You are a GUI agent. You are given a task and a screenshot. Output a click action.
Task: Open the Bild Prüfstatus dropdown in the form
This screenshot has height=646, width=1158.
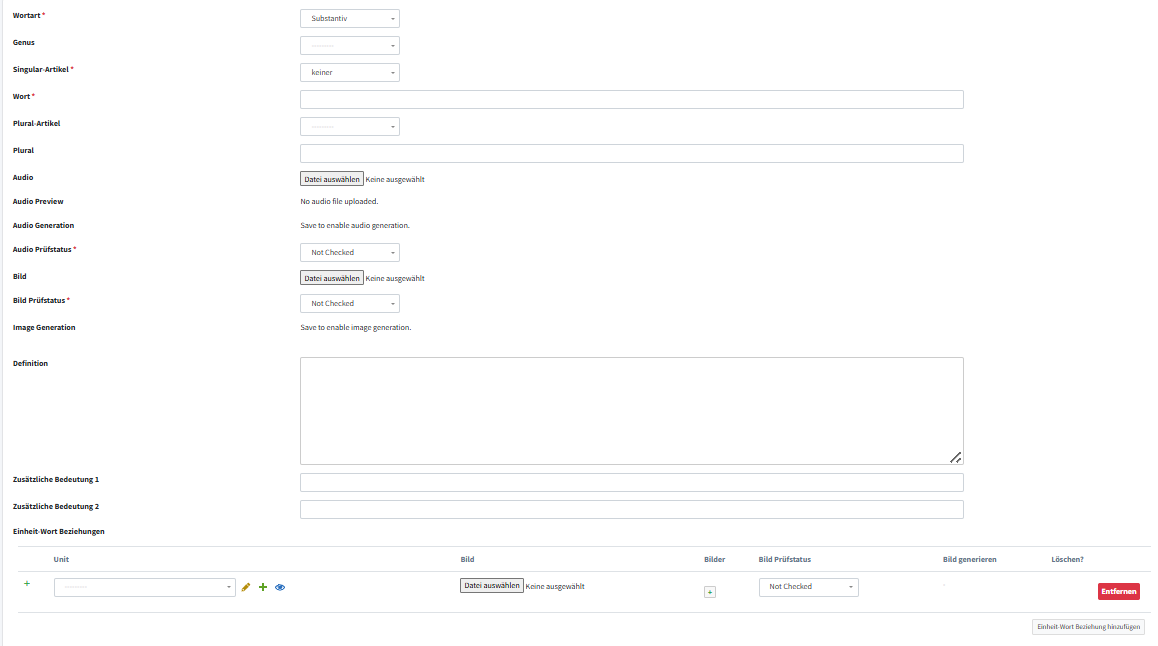point(349,303)
